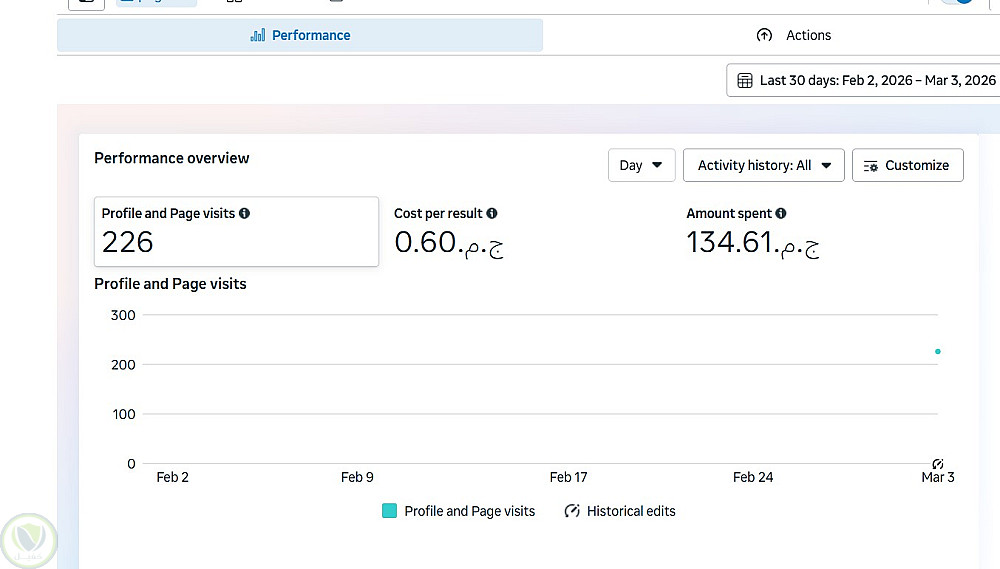This screenshot has height=569, width=1000.
Task: Expand the Activity history: All dropdown
Action: pos(764,165)
